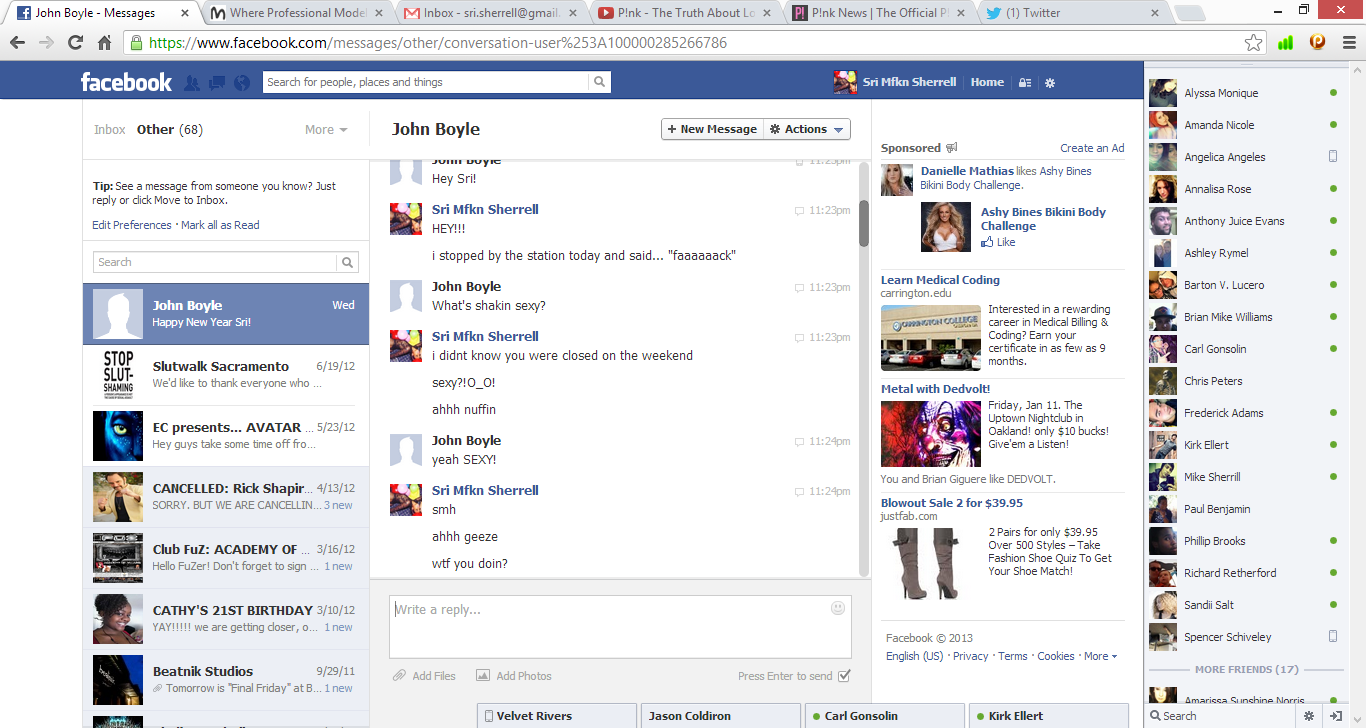Click the Write a reply text box
Viewport: 1366px width, 728px height.
[x=610, y=626]
